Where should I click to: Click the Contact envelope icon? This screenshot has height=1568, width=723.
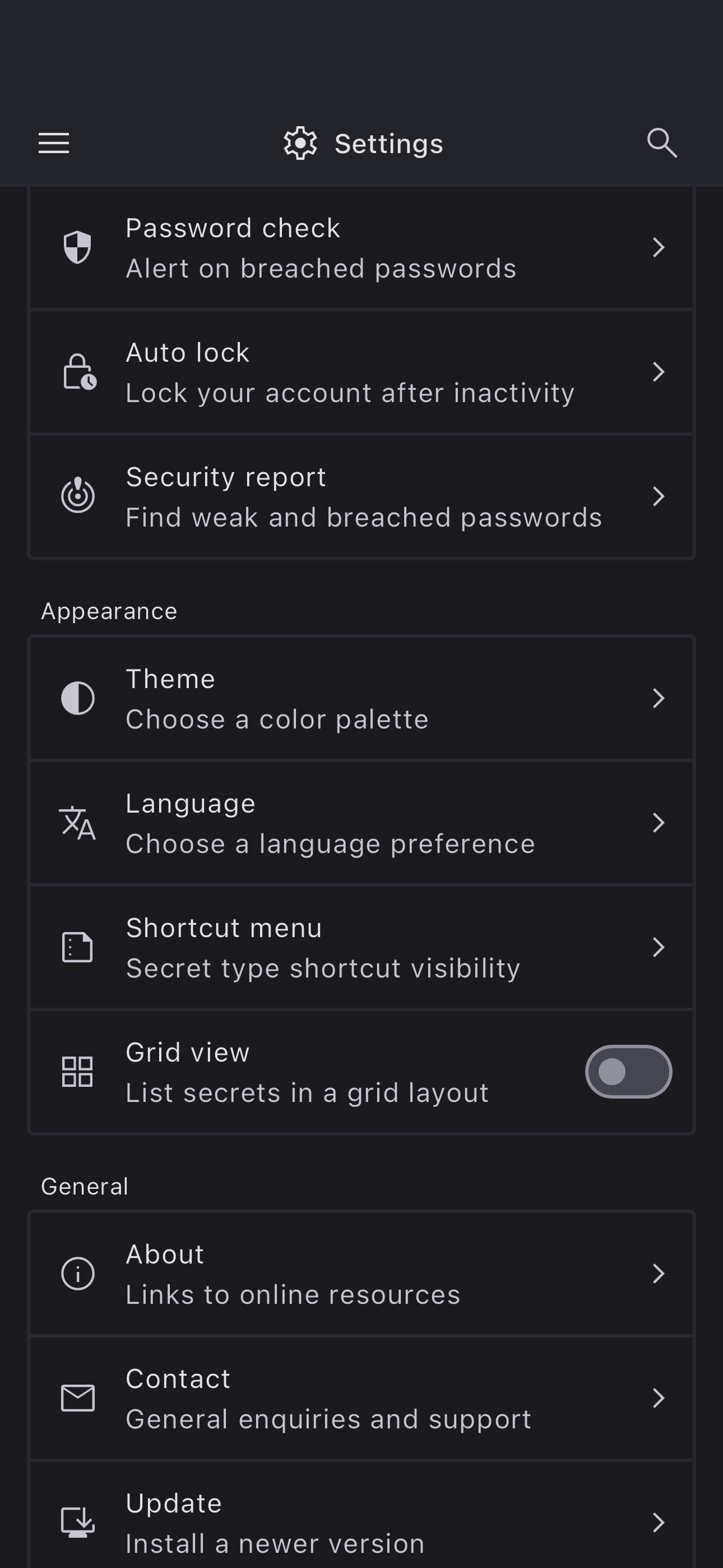pyautogui.click(x=78, y=1398)
